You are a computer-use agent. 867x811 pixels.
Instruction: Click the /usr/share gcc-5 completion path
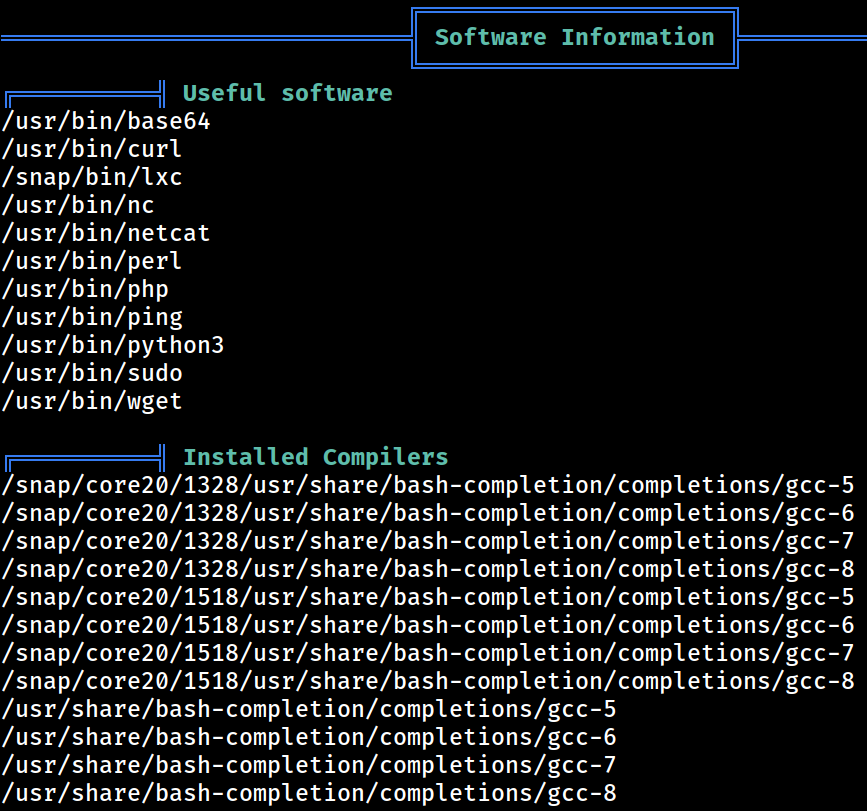click(309, 709)
